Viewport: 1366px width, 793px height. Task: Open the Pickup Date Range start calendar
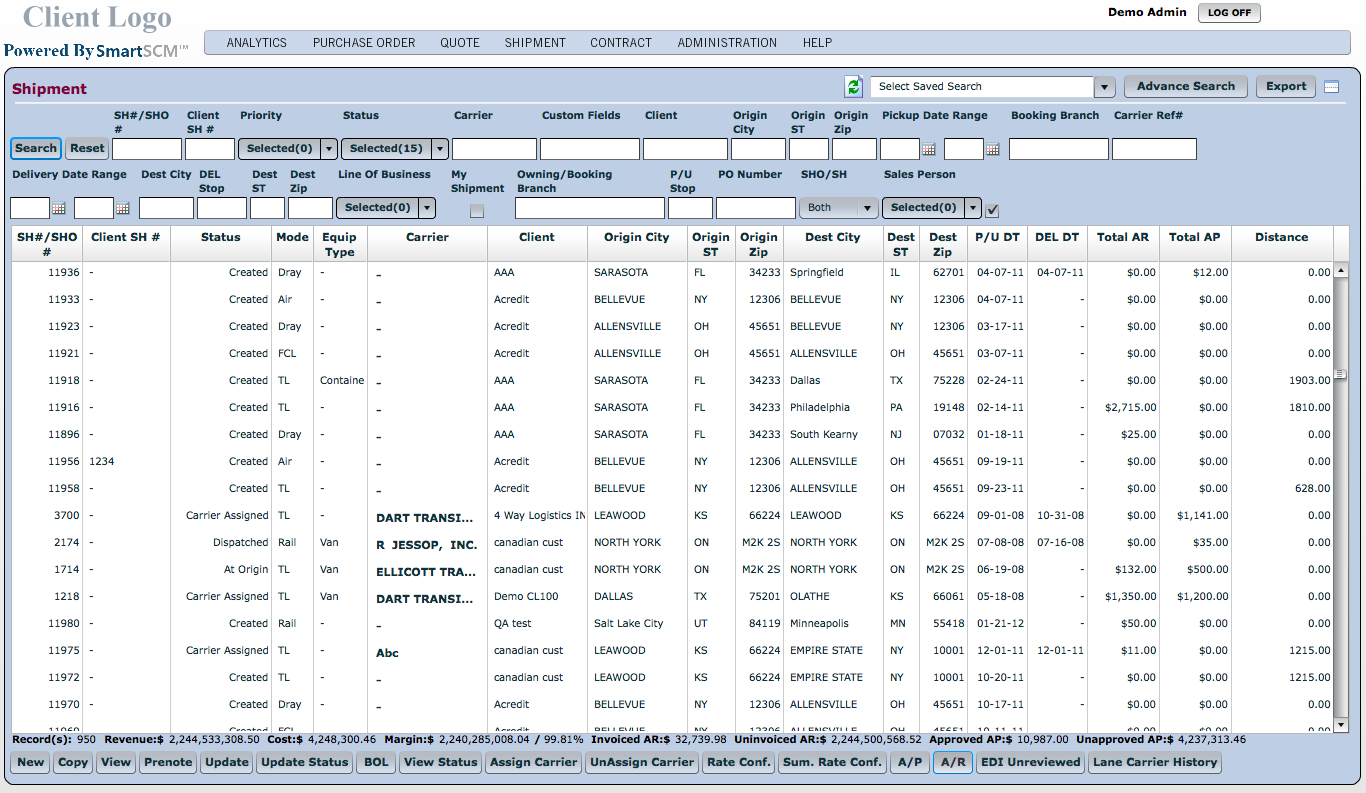(x=928, y=149)
